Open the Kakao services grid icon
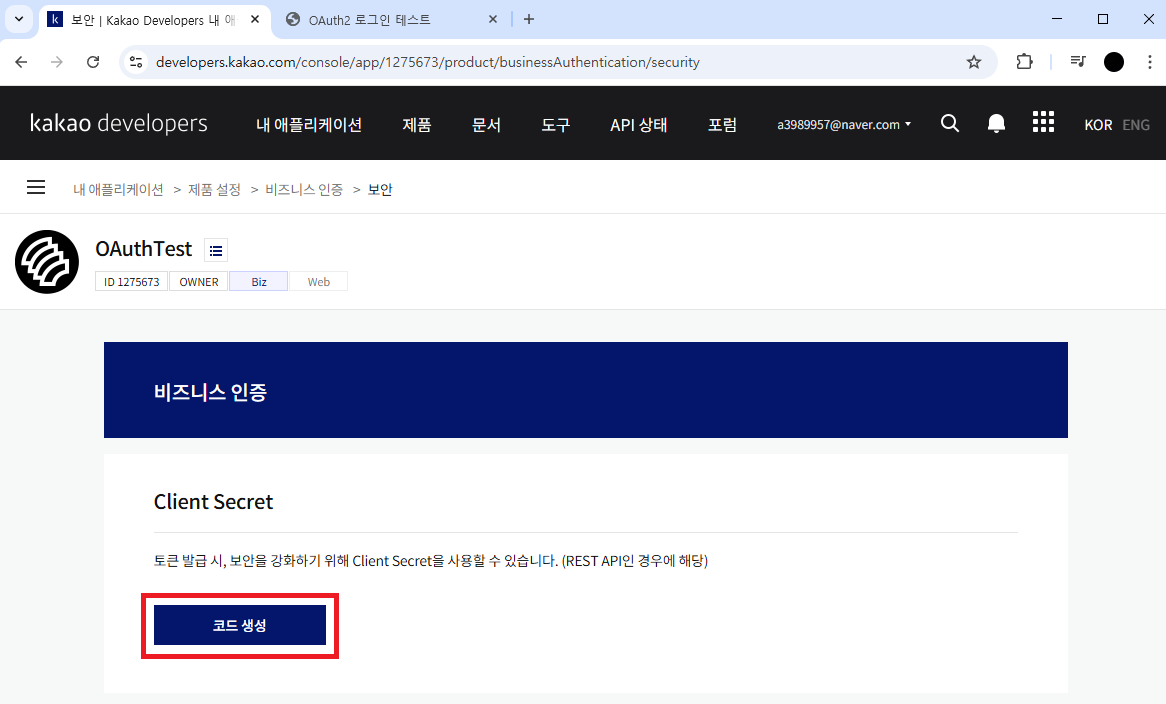The height and width of the screenshot is (704, 1166). pyautogui.click(x=1043, y=122)
